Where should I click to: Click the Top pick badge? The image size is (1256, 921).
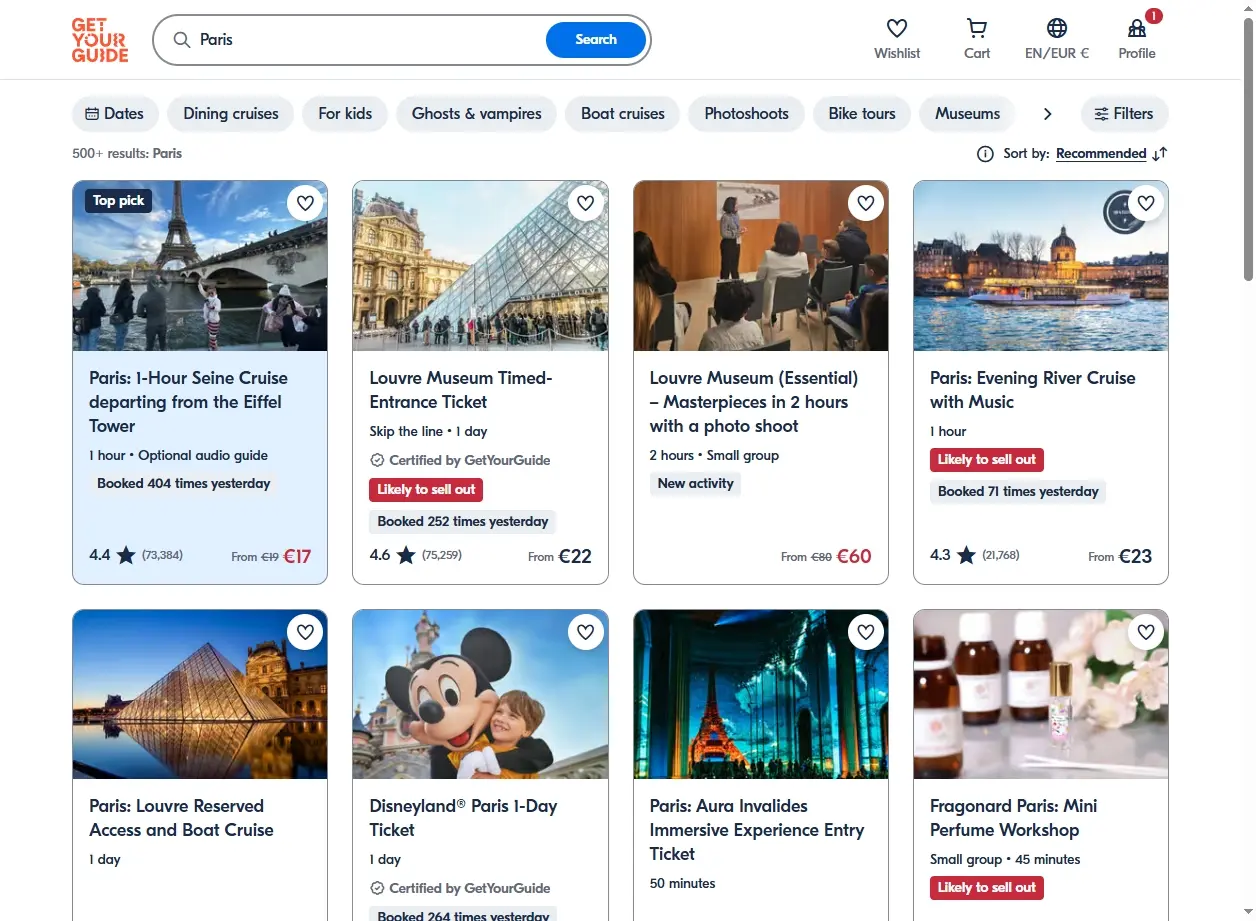coord(118,201)
